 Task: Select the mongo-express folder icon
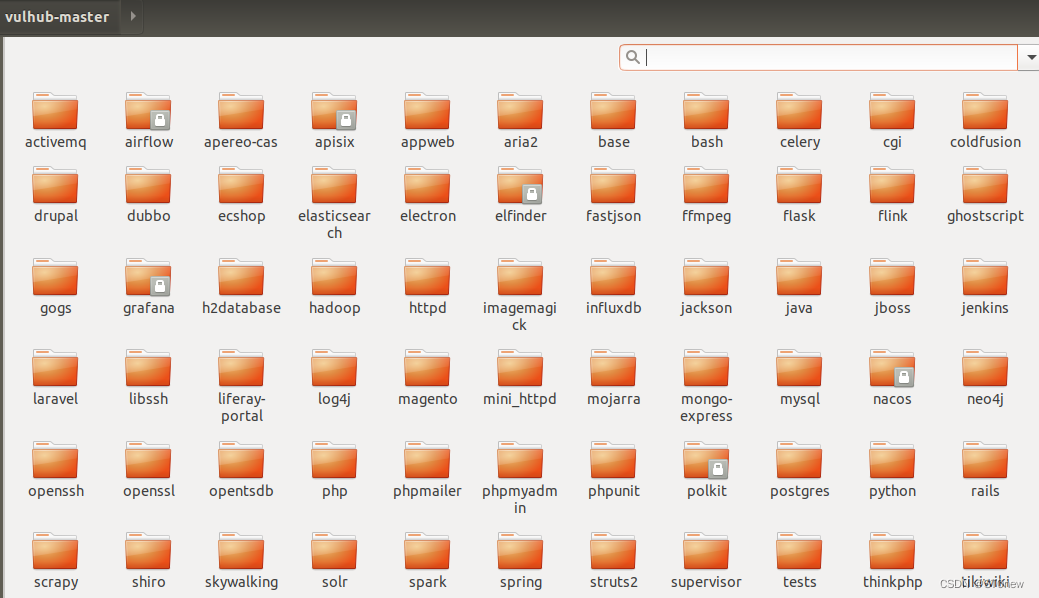[x=706, y=368]
